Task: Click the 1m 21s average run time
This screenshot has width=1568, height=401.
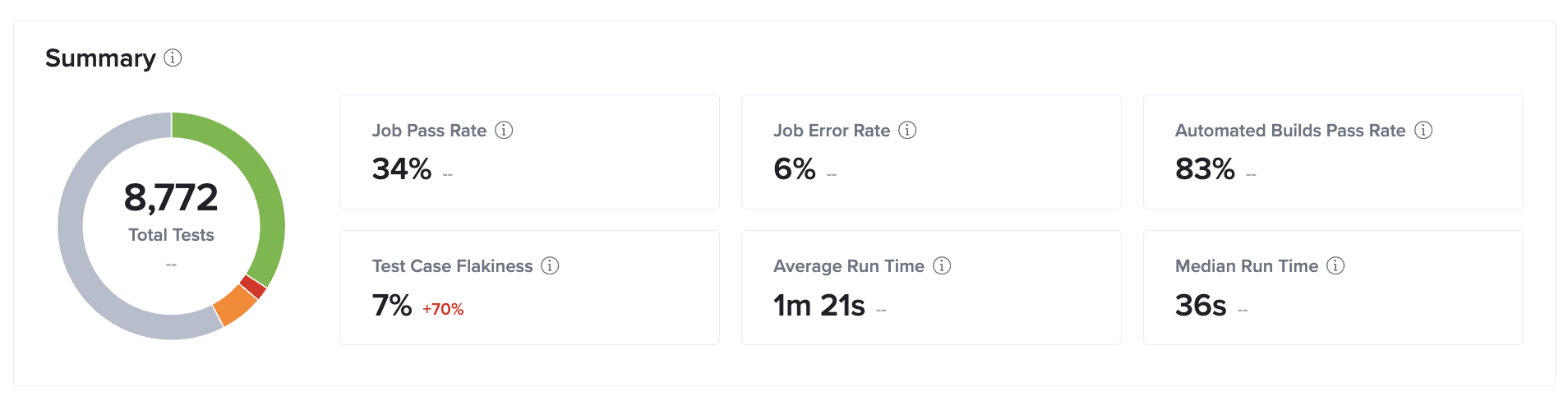Action: pyautogui.click(x=819, y=306)
